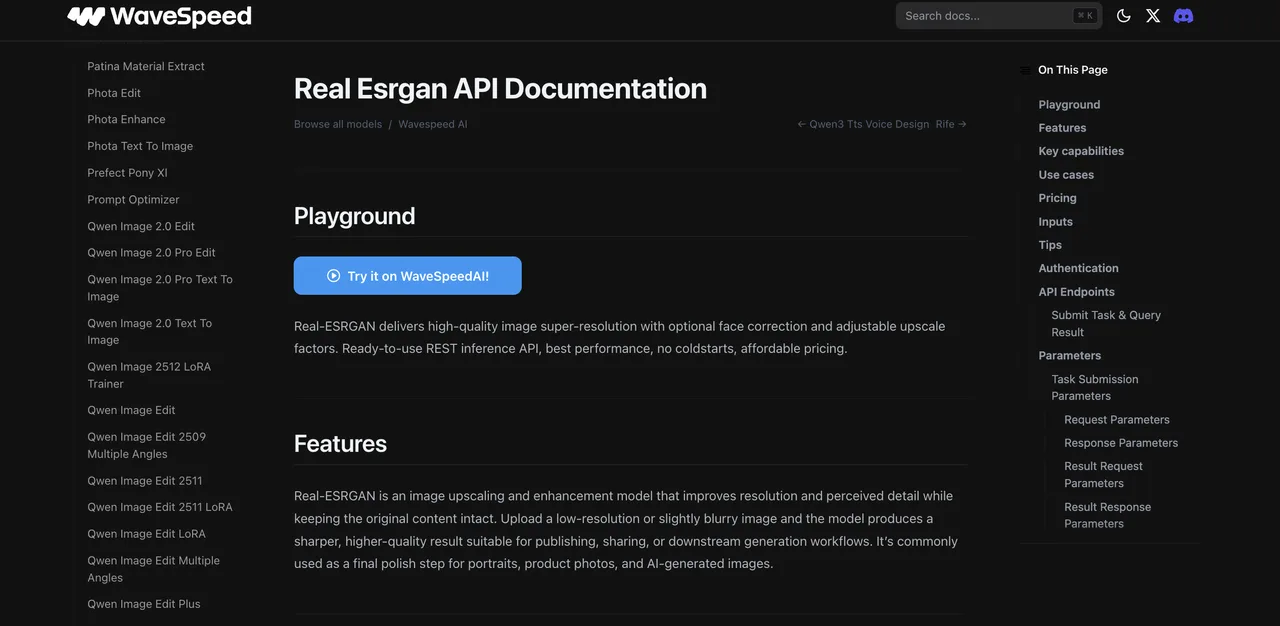Open Qwen Image Edit 2511 entry
1280x626 pixels.
(145, 481)
